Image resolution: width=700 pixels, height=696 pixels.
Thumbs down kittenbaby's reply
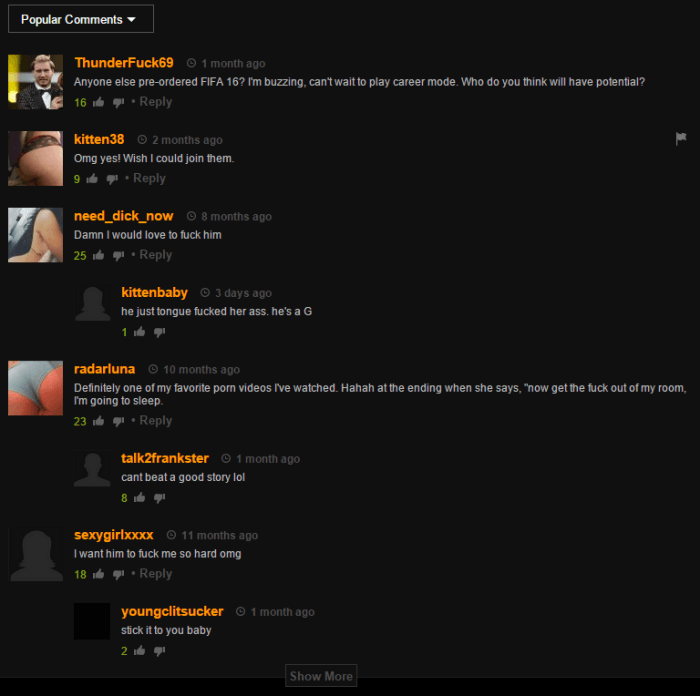159,332
